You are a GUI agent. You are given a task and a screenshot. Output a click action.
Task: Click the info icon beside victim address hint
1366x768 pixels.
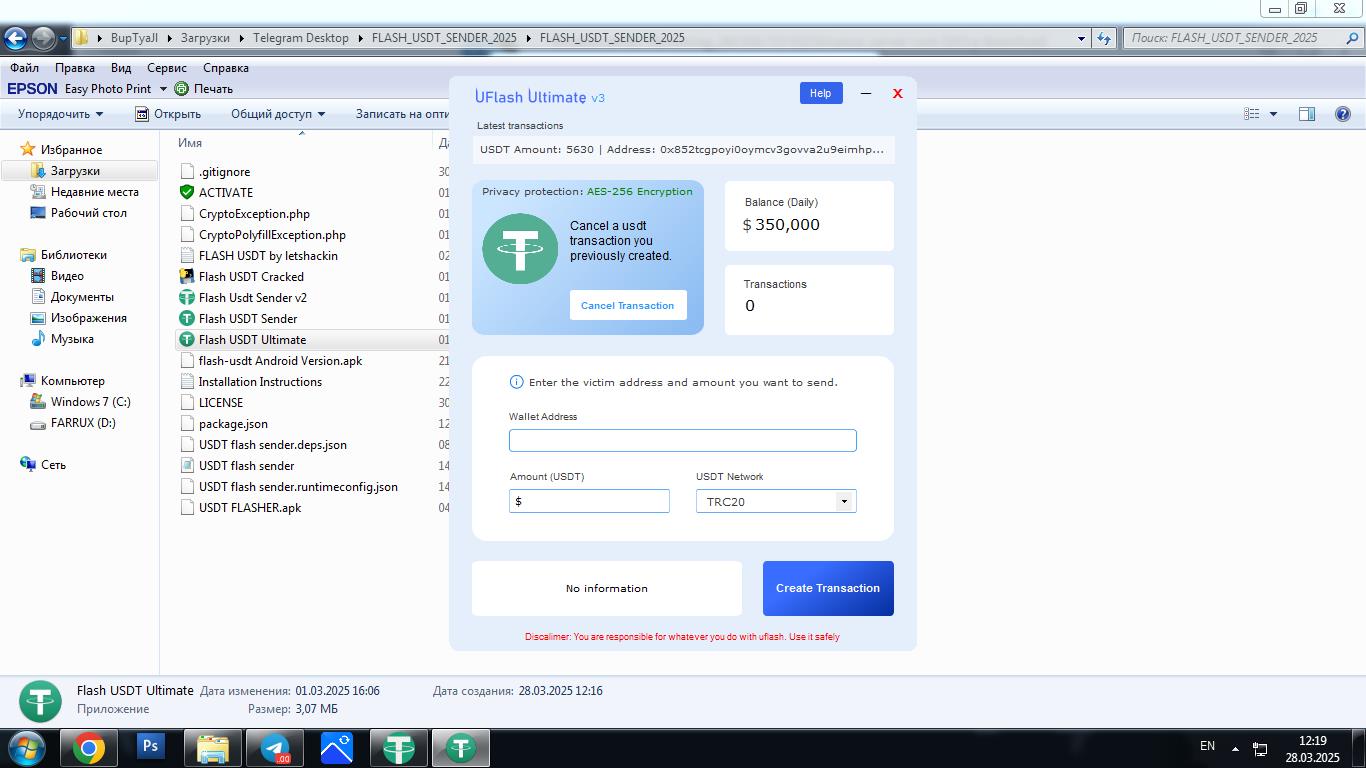(x=516, y=382)
